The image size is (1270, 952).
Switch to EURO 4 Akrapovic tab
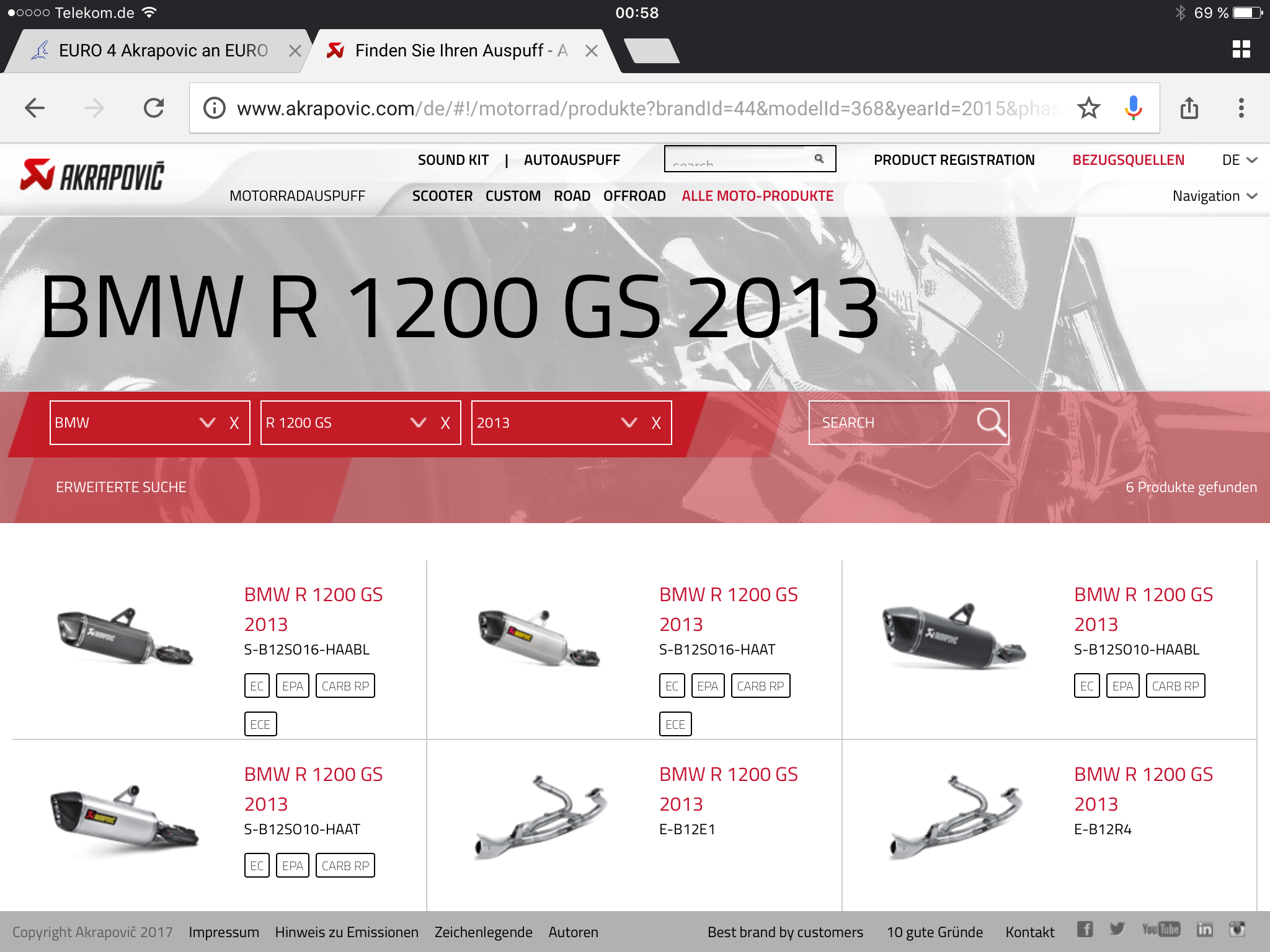[x=162, y=51]
